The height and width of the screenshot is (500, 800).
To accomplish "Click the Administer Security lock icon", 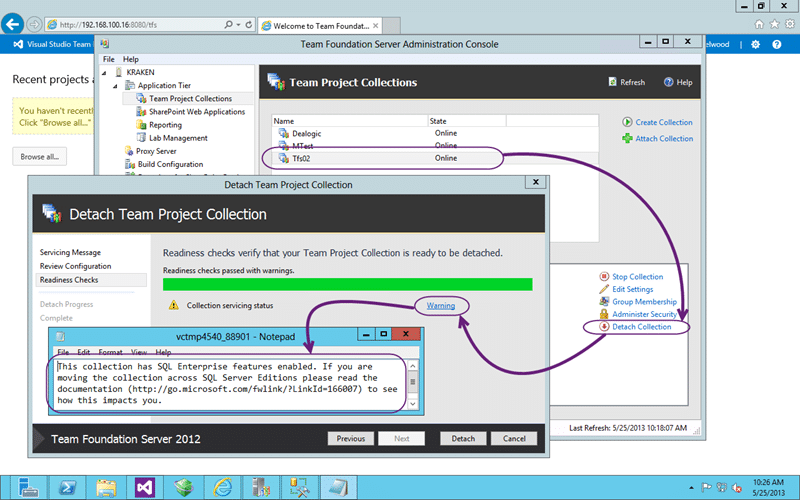I will [604, 314].
